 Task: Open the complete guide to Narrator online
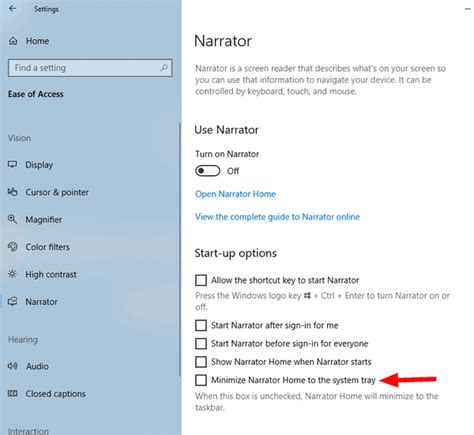[x=277, y=217]
